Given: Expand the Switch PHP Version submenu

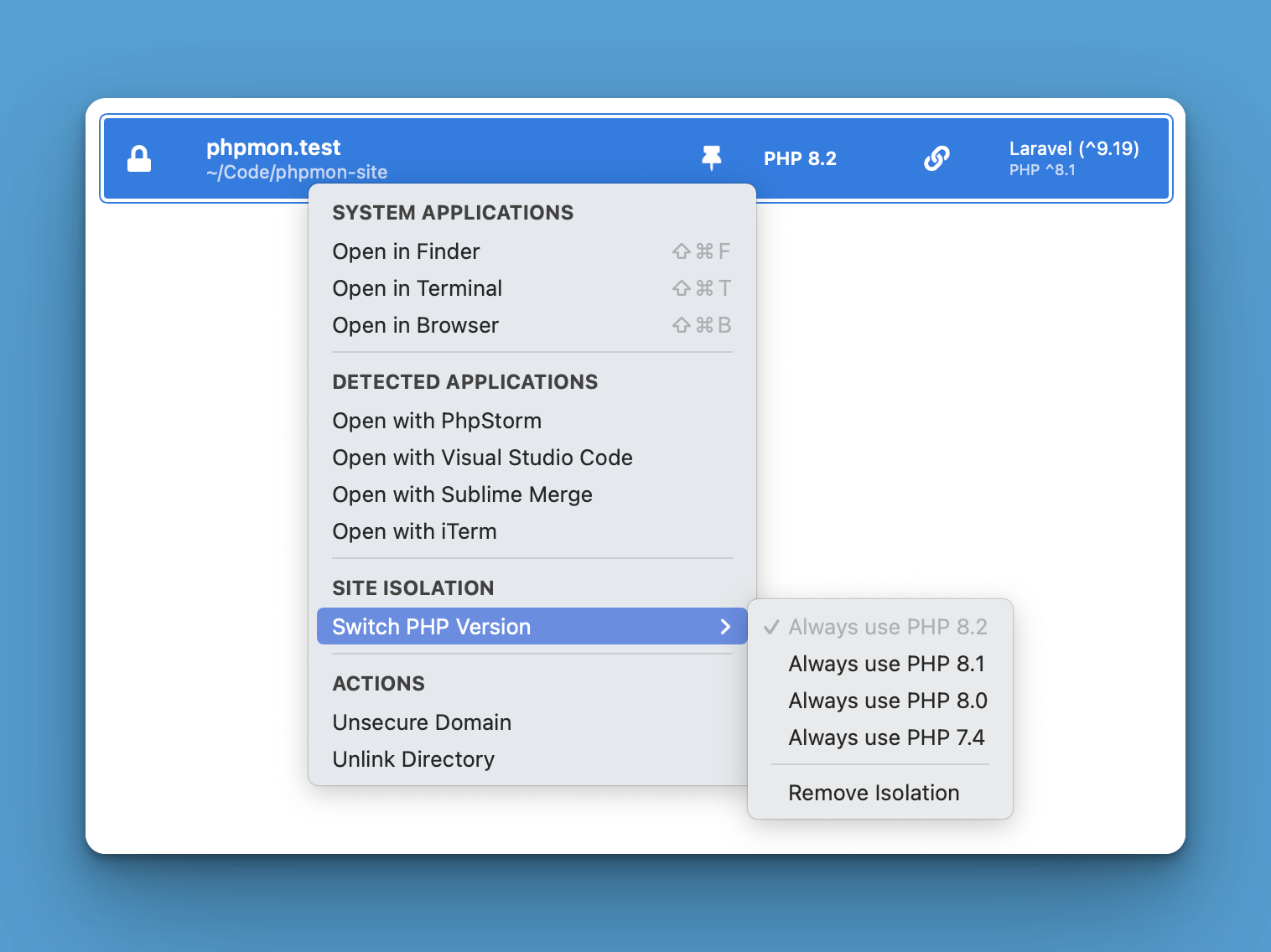Looking at the screenshot, I should 532,626.
